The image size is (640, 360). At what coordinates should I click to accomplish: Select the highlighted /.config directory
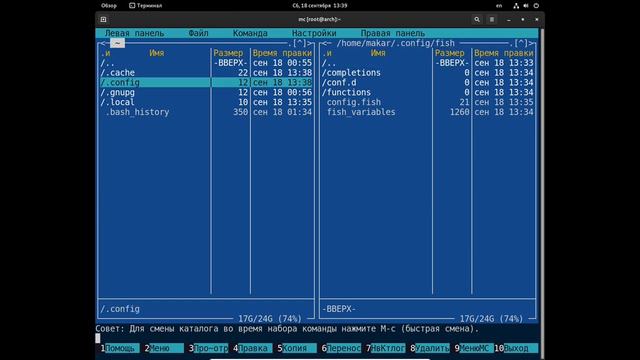(x=206, y=82)
